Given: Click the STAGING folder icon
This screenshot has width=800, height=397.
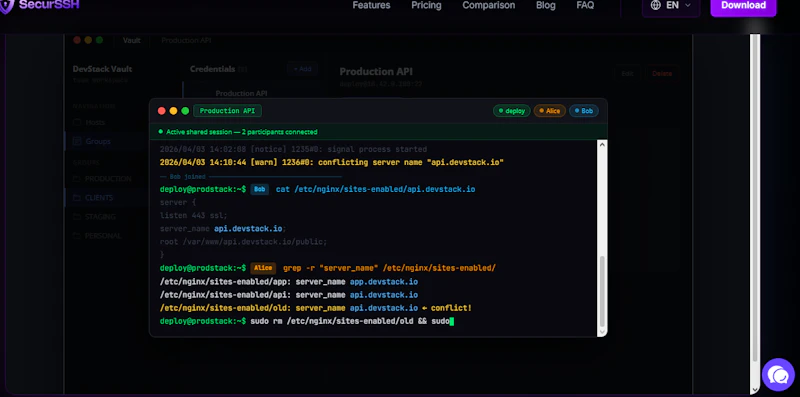Looking at the screenshot, I should click(77, 217).
